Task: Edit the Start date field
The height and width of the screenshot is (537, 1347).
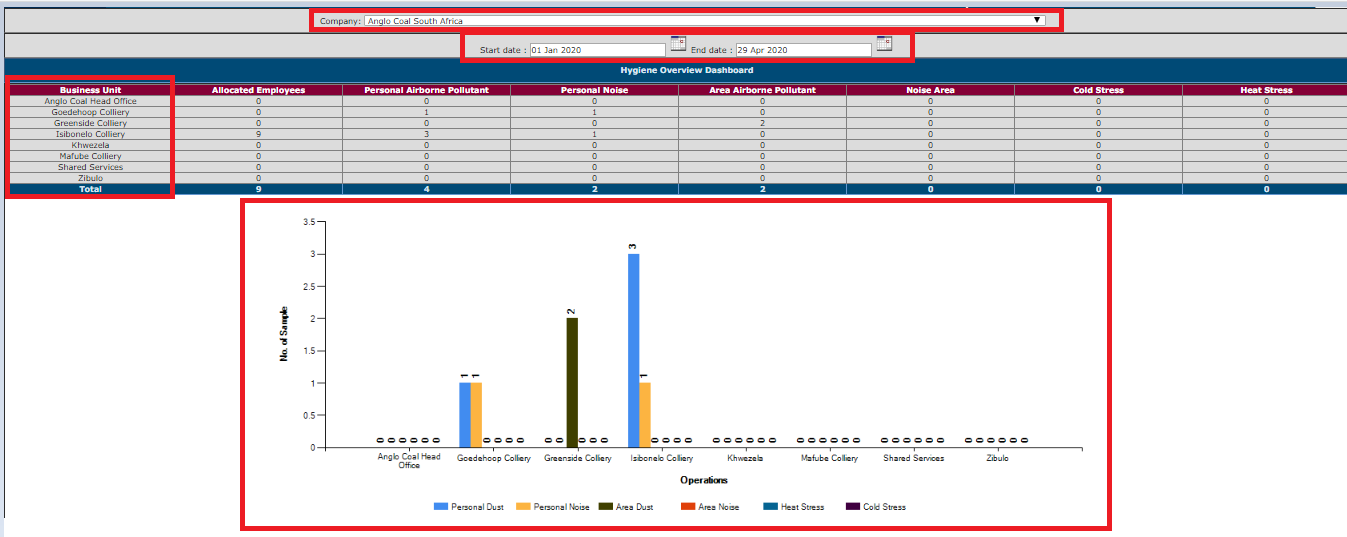Action: (x=597, y=50)
